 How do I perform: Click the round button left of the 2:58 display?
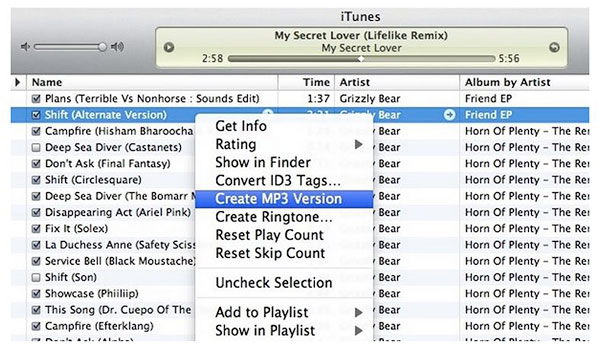coord(169,47)
